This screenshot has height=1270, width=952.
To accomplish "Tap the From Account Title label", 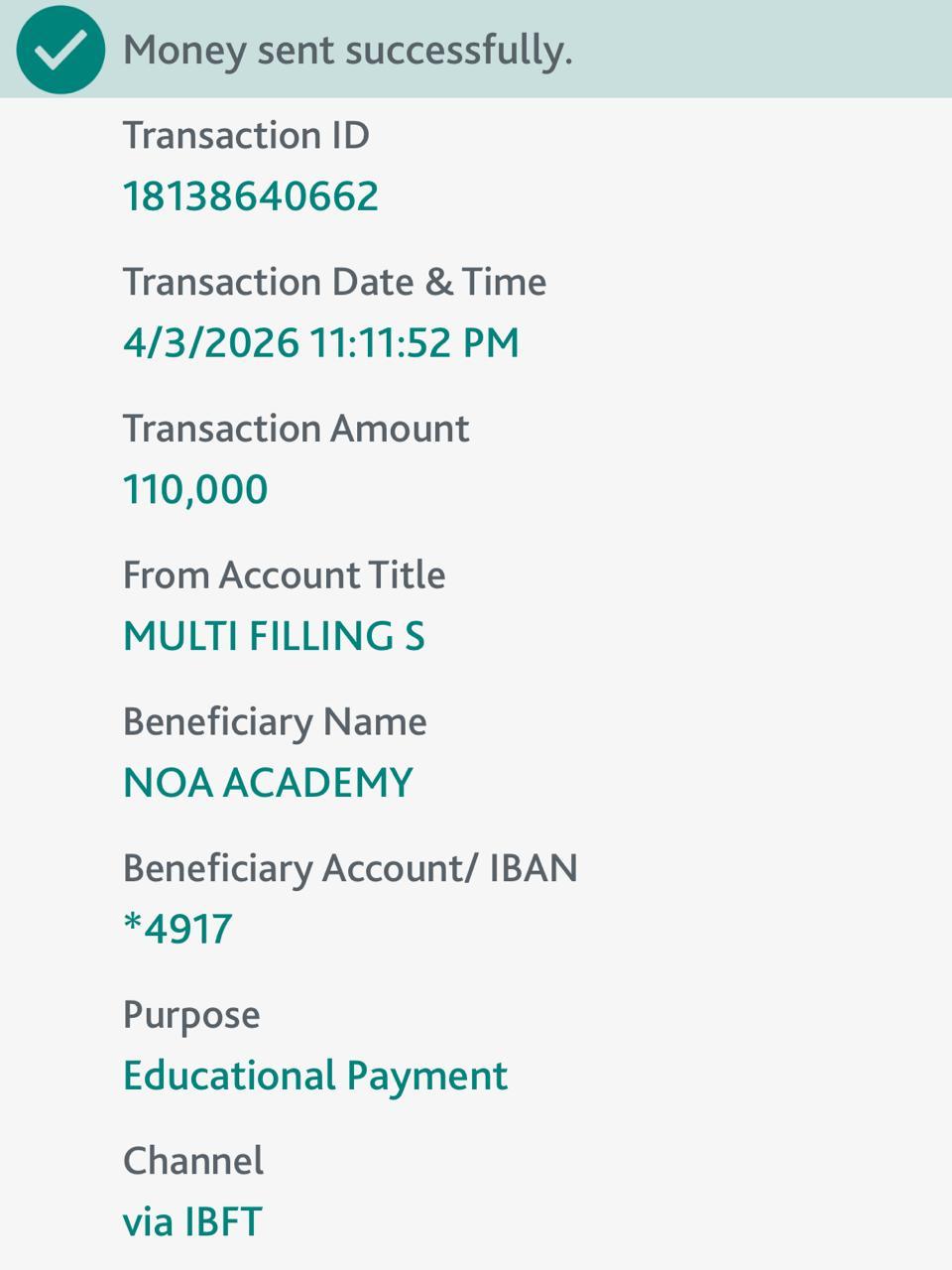I will [x=284, y=575].
